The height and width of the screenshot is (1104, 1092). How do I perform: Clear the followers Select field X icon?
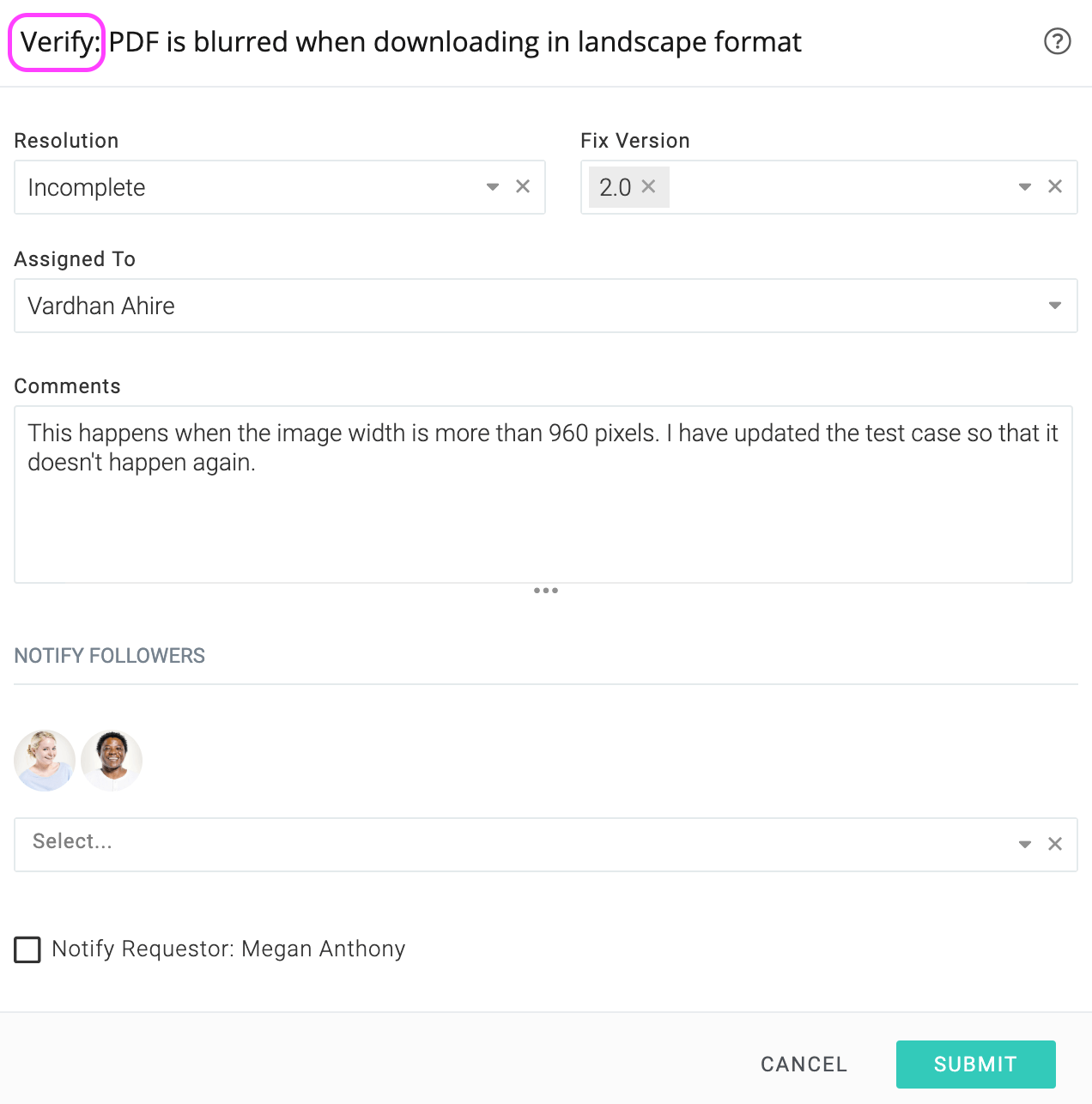(1055, 844)
